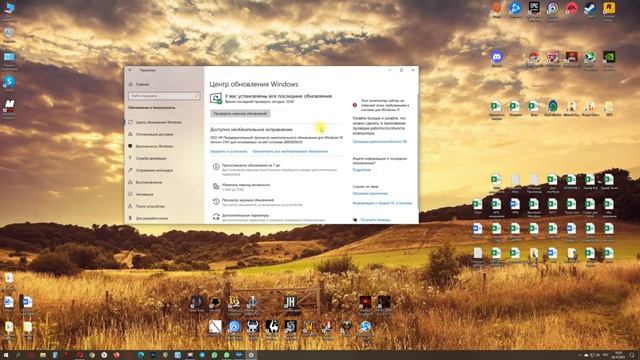640x360 pixels.
Task: Open File Explorer from taskbar
Action: (43, 355)
